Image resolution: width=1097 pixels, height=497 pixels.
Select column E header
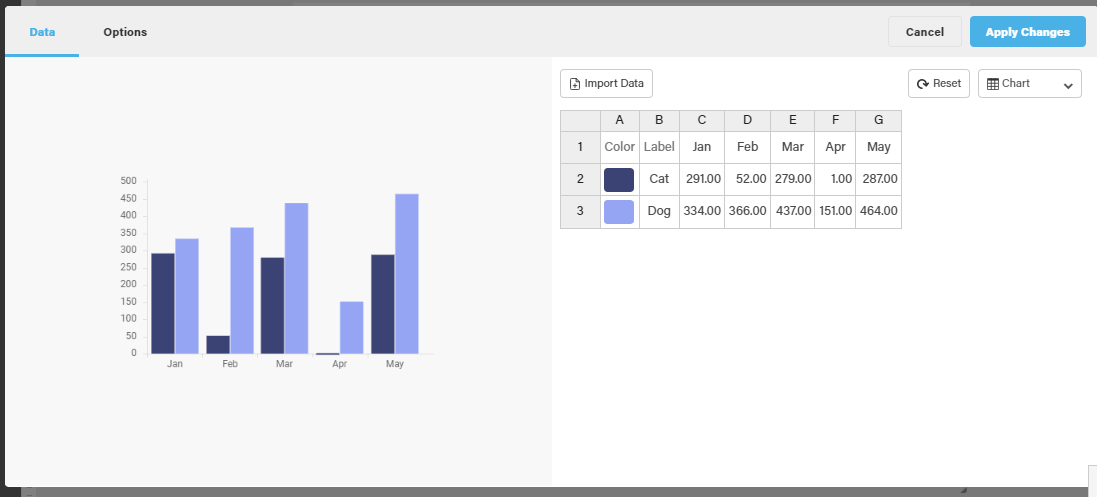point(792,120)
